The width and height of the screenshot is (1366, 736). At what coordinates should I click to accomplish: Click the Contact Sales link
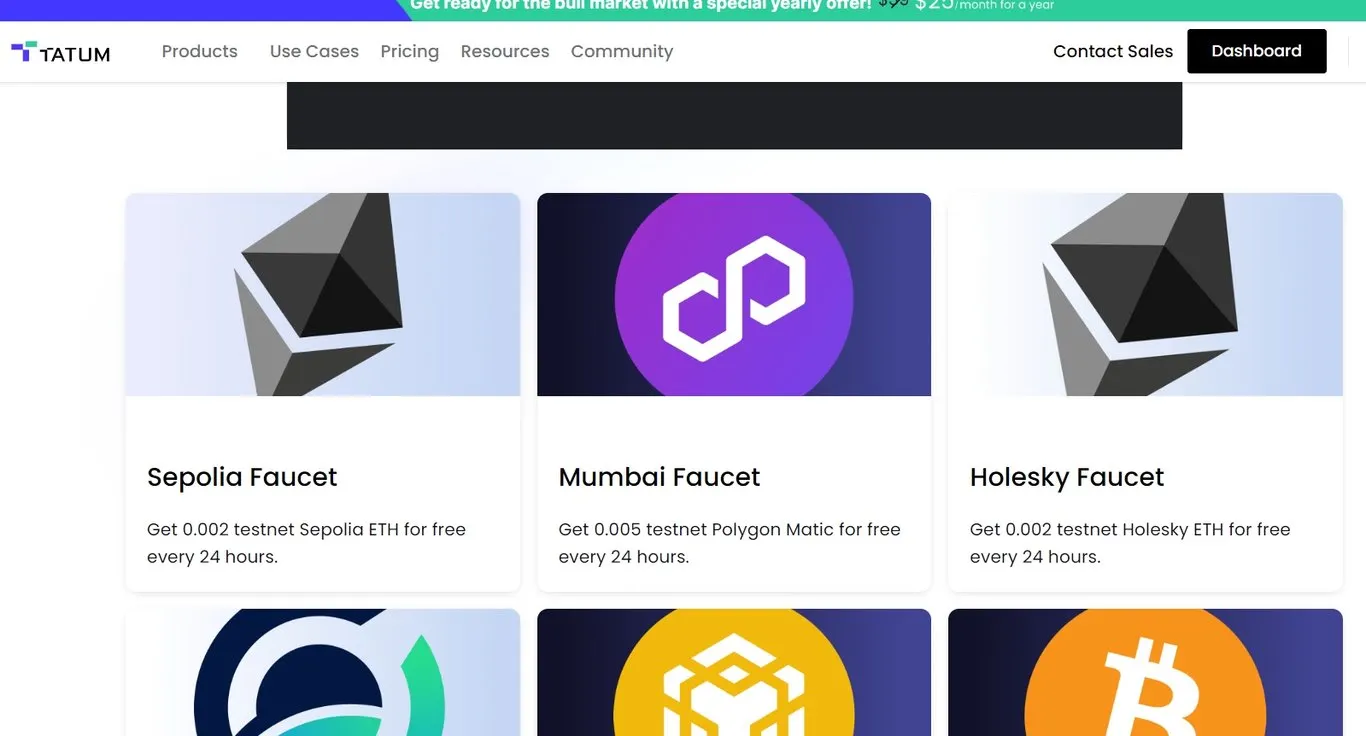point(1113,51)
